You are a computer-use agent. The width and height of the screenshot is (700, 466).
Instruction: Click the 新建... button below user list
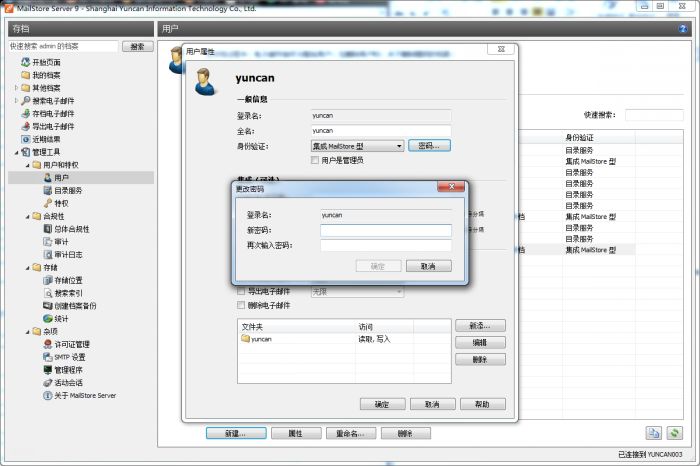pyautogui.click(x=236, y=433)
